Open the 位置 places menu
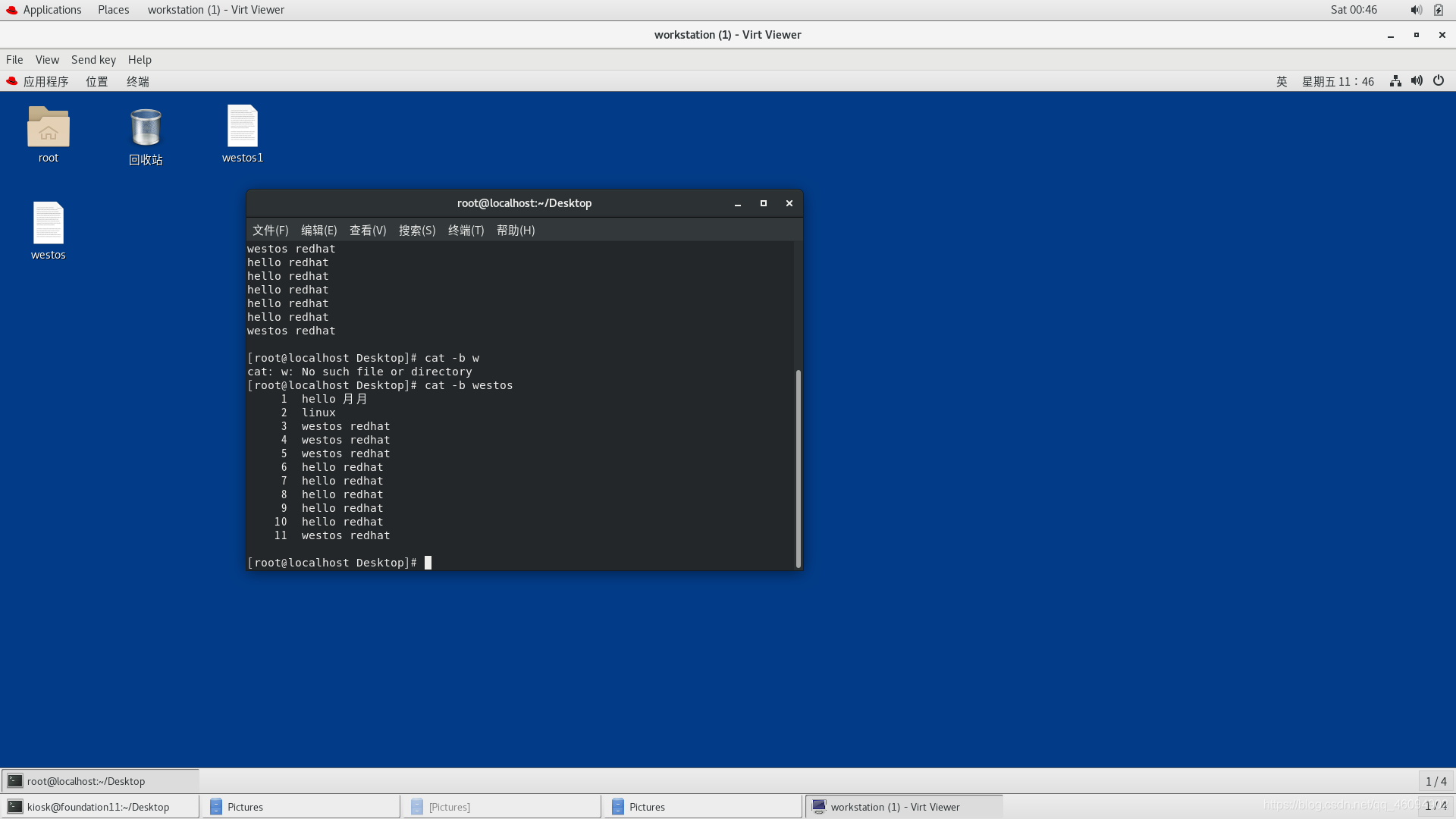Viewport: 1456px width, 819px height. coord(96,81)
